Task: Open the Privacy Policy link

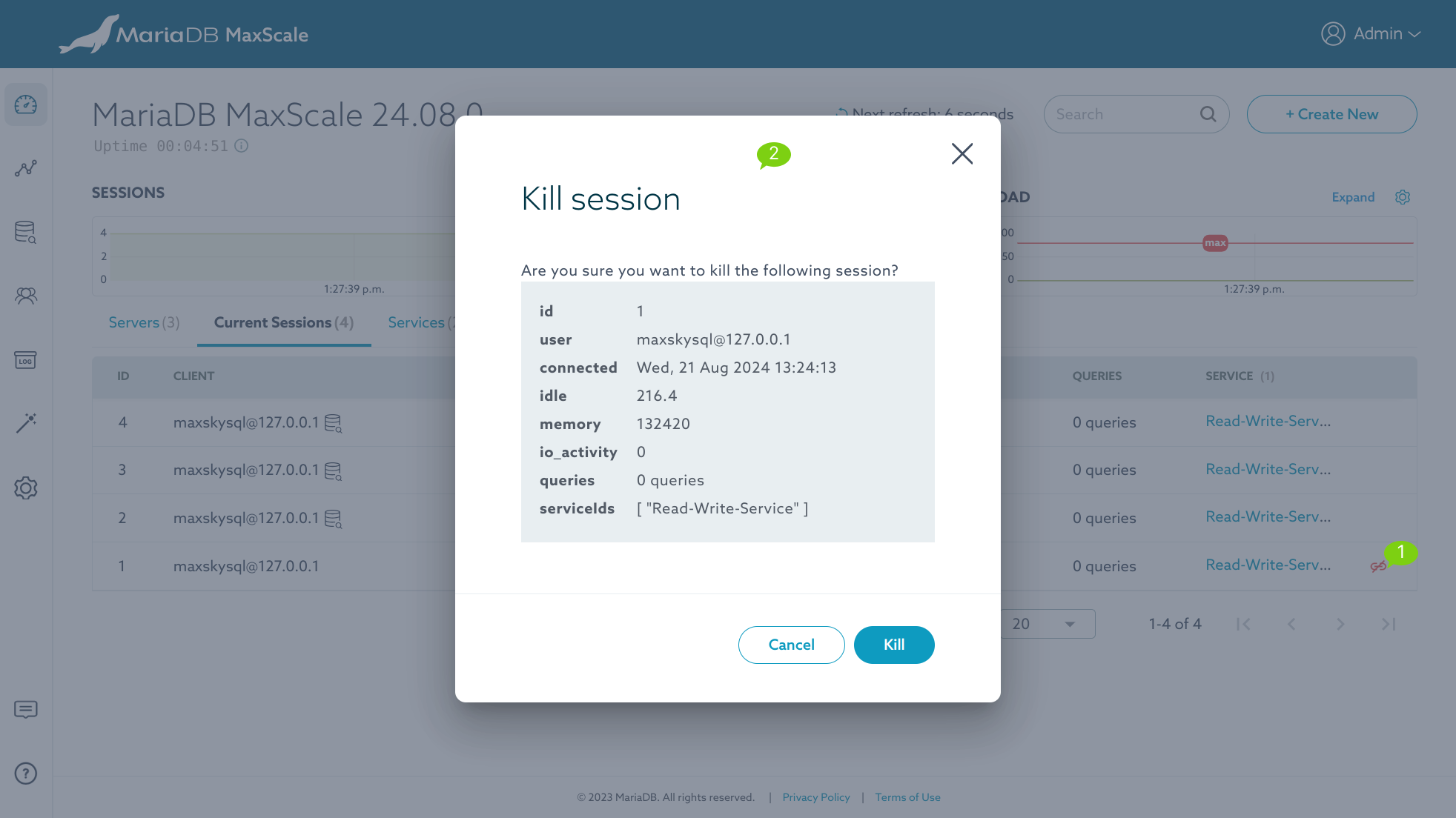Action: point(815,797)
